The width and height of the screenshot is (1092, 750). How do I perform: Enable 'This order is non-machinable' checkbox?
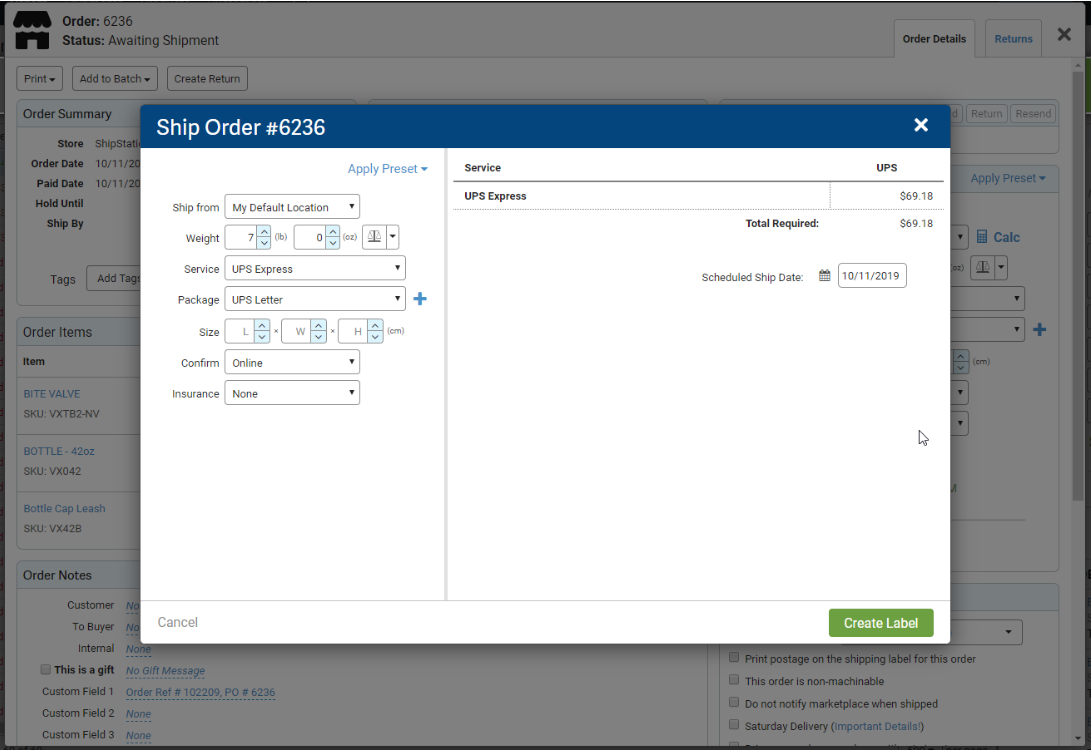(734, 680)
